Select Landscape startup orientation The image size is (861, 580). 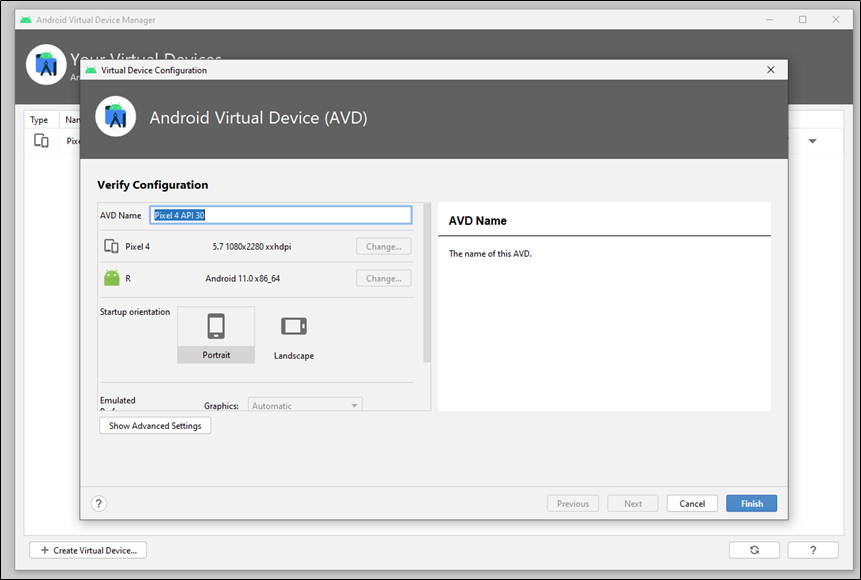tap(294, 335)
